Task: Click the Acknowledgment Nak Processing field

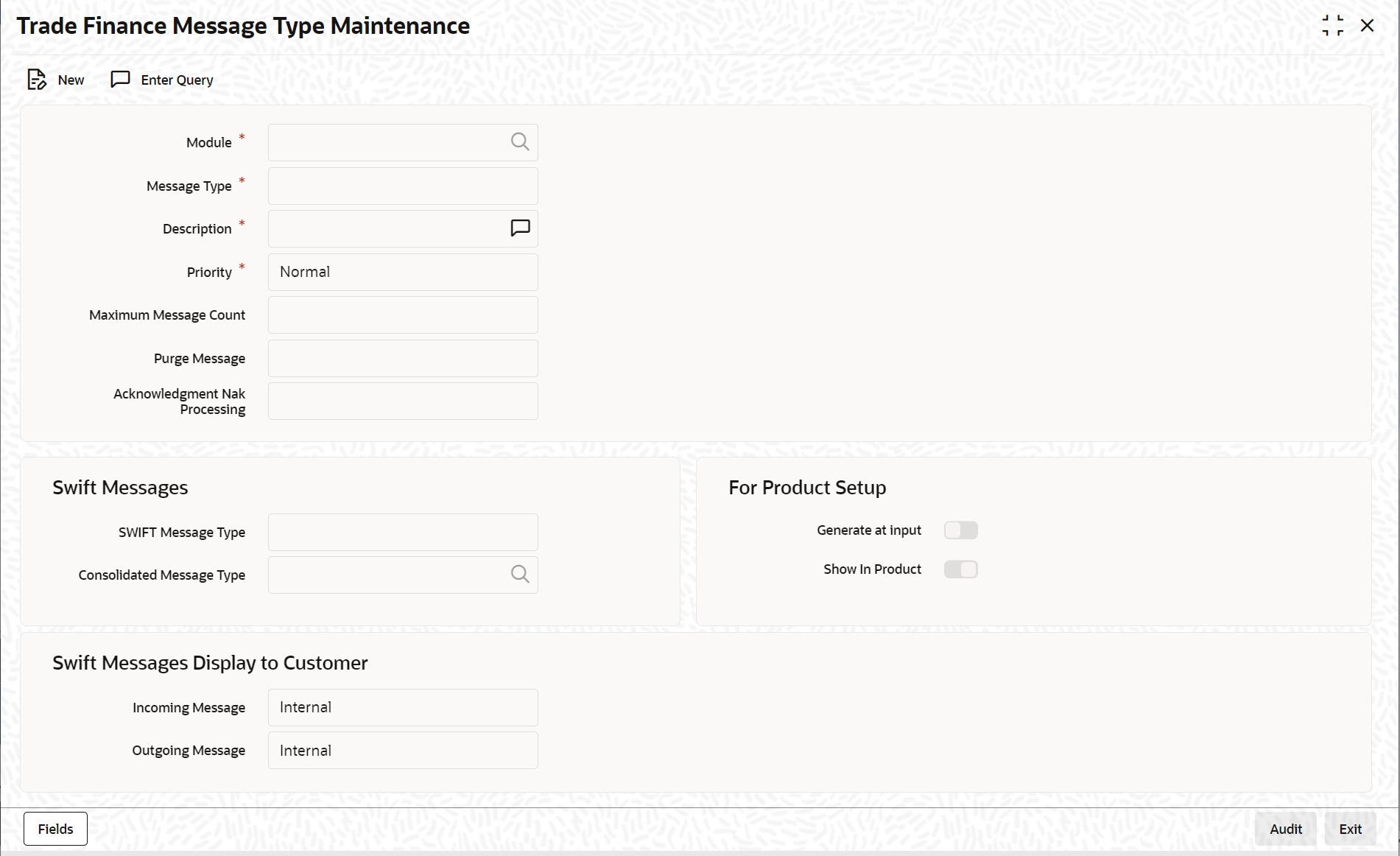Action: click(402, 401)
